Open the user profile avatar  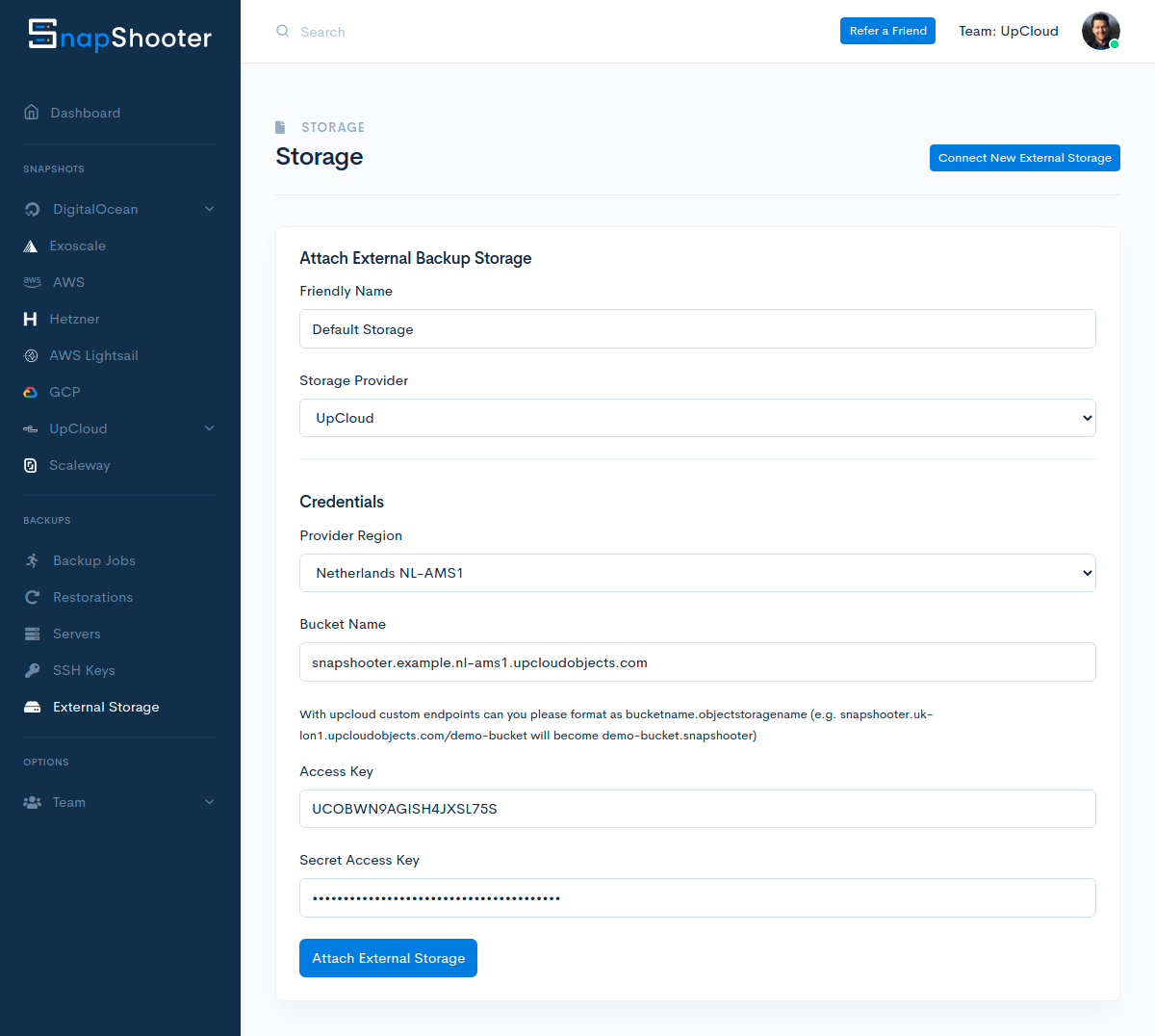tap(1100, 31)
